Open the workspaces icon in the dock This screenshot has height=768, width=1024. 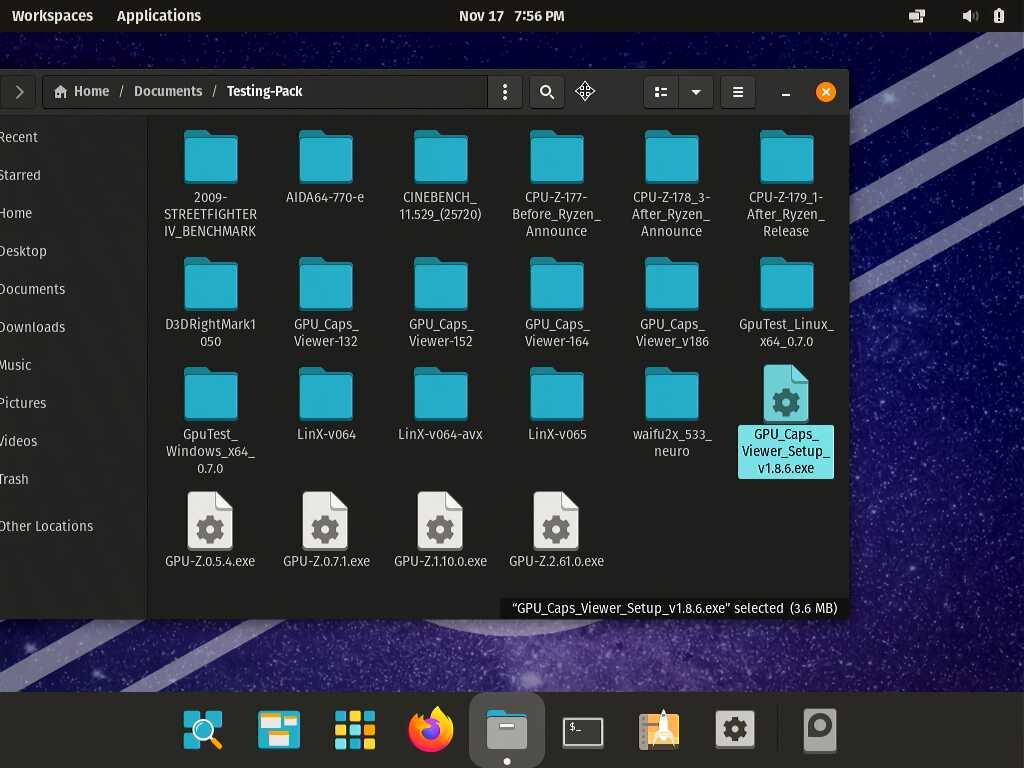[279, 729]
